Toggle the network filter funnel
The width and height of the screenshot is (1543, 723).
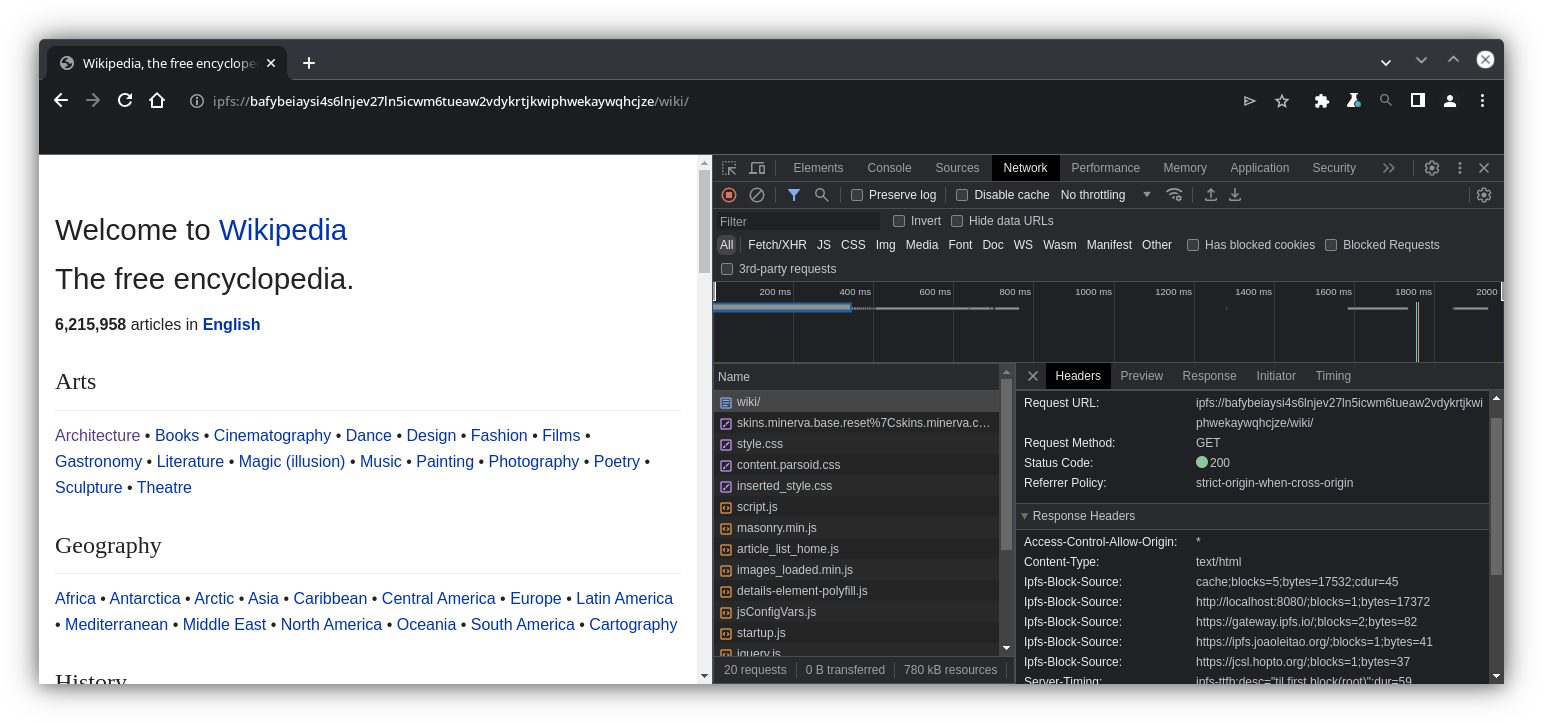pos(794,195)
